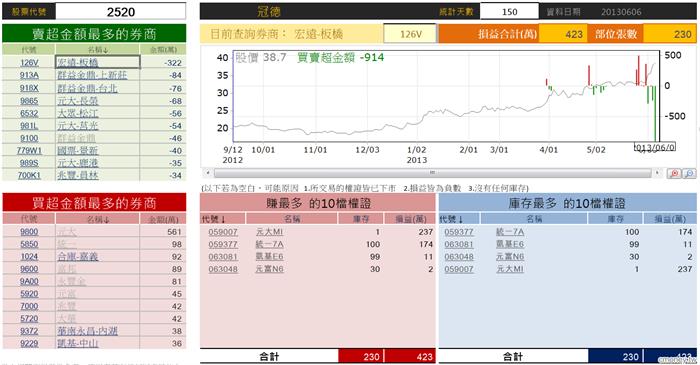
Task: Click the 損益(萬) column header in 賺最多
Action: (x=409, y=219)
